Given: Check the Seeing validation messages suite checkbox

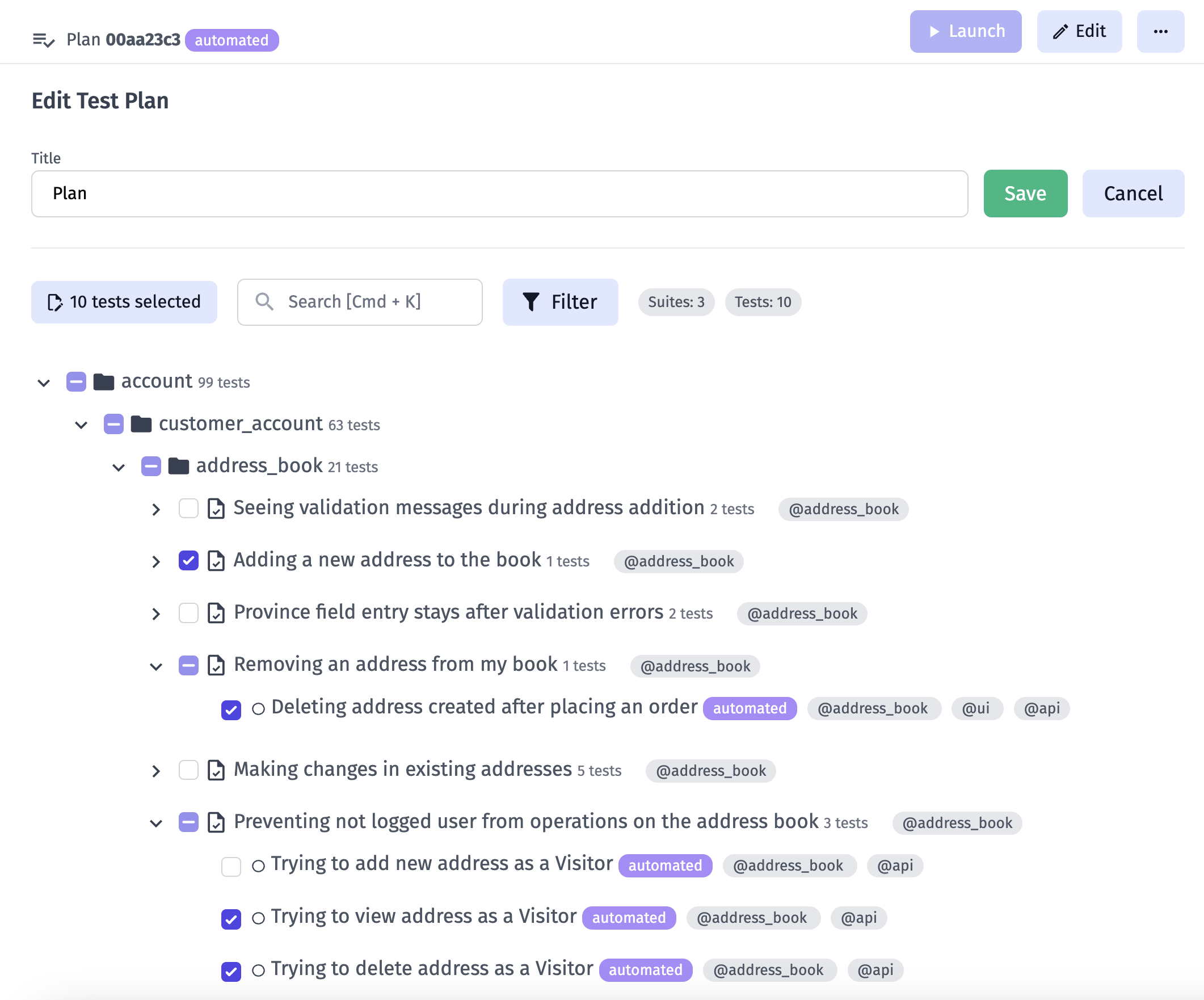Looking at the screenshot, I should point(188,508).
